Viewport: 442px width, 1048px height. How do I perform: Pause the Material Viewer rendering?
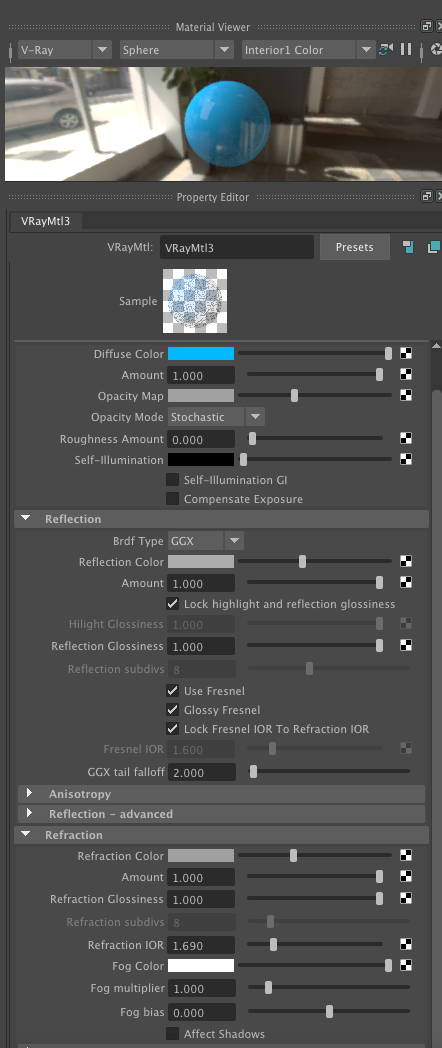point(406,49)
